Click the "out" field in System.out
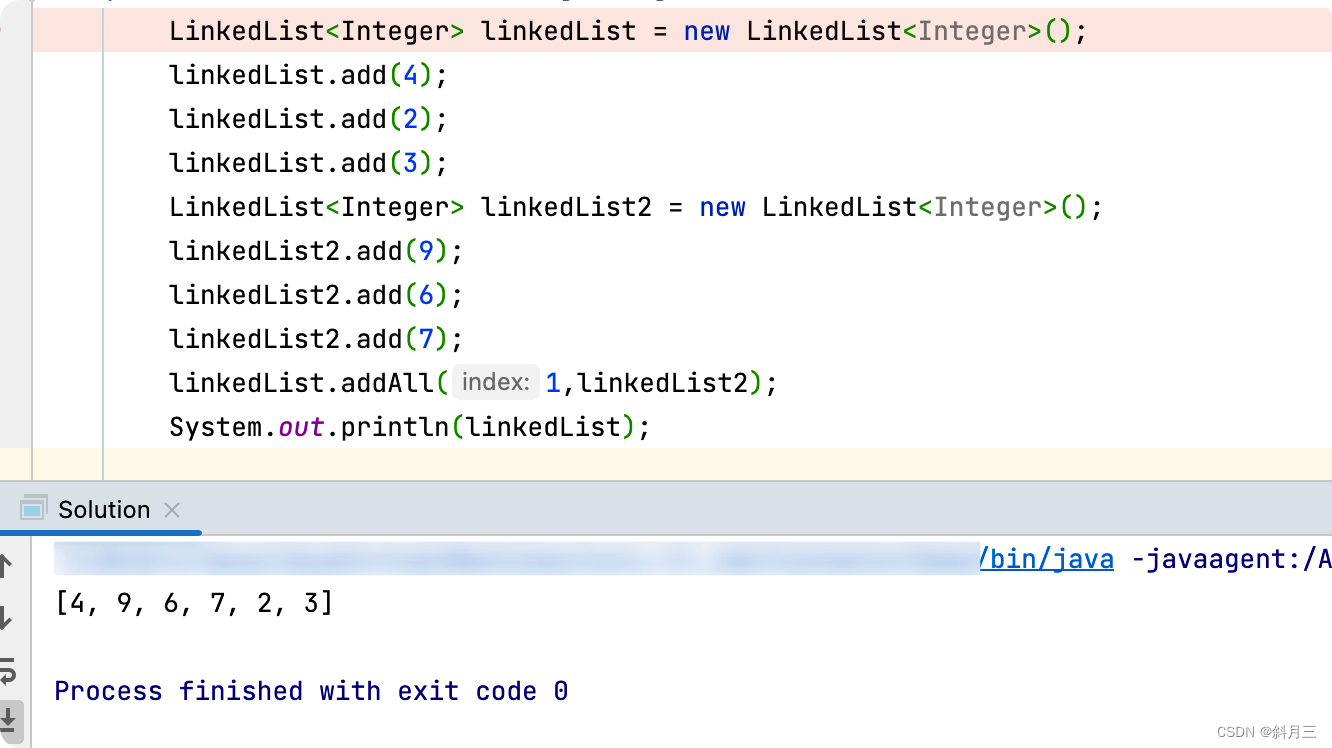Screen dimensions: 1332x748 coord(301,427)
